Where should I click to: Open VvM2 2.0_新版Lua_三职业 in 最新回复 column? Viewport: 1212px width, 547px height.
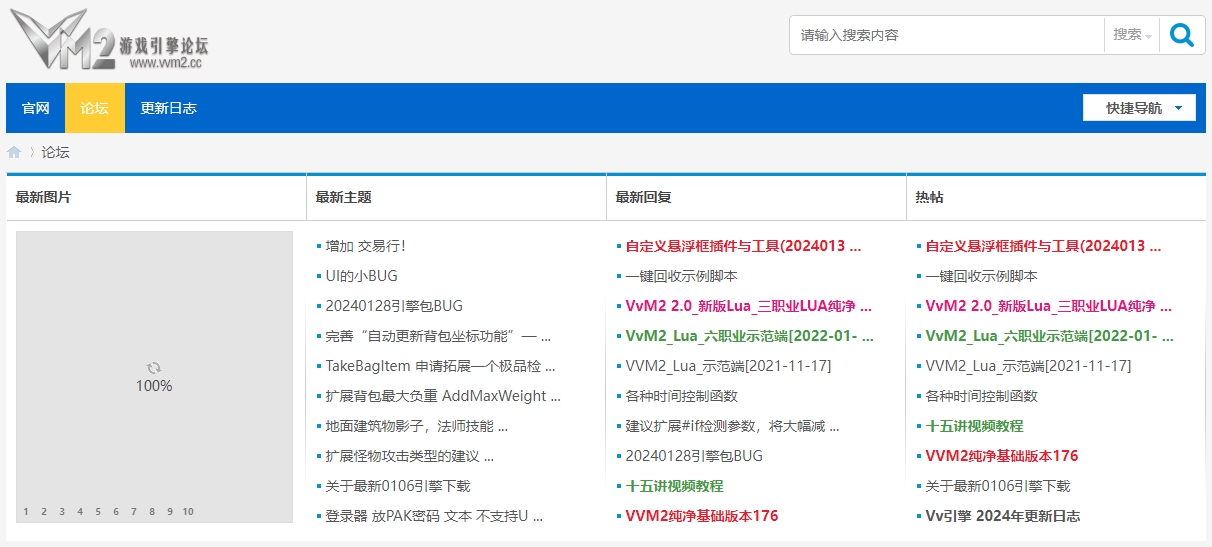pyautogui.click(x=749, y=306)
